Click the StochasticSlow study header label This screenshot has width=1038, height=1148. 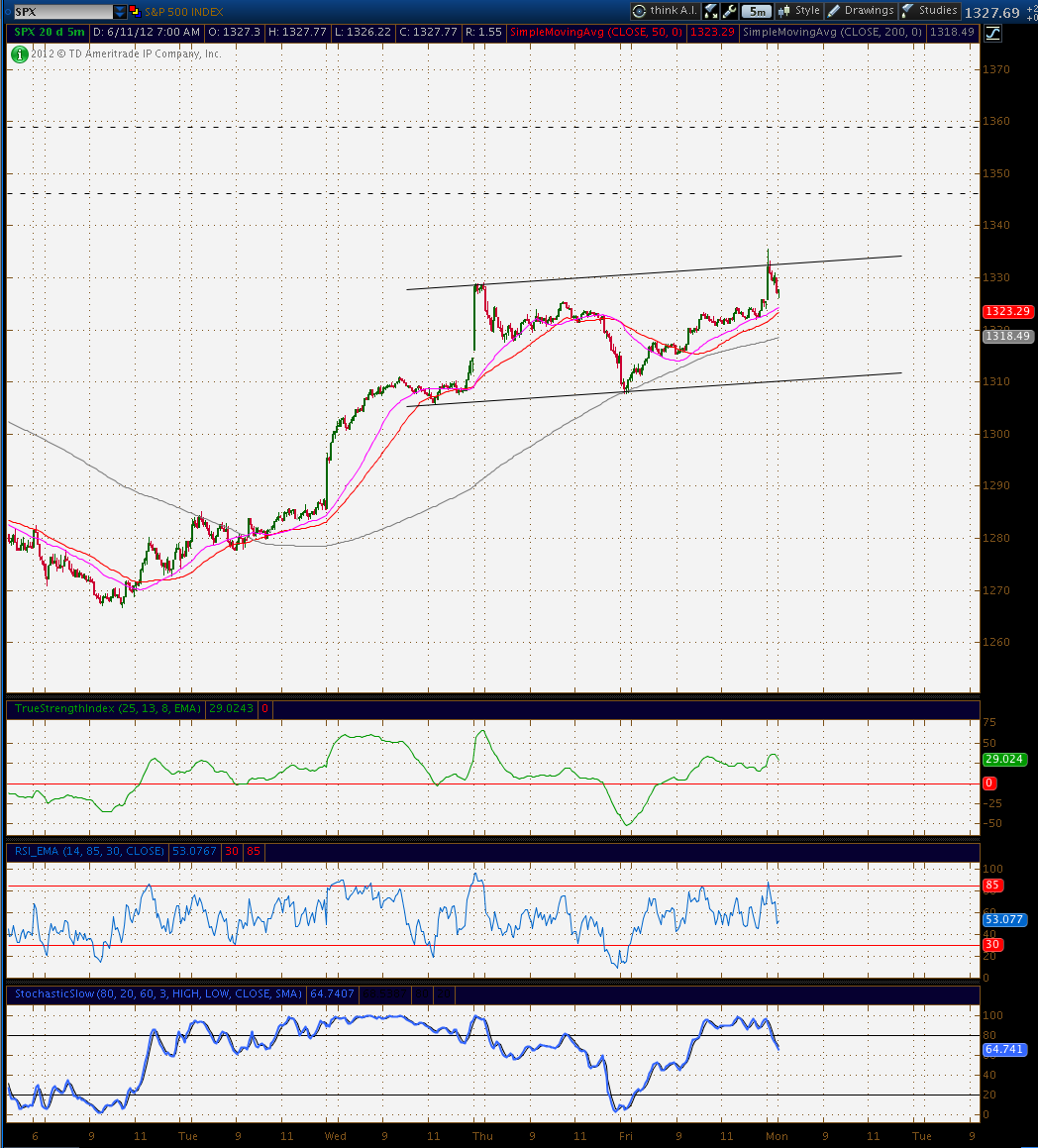tap(158, 994)
